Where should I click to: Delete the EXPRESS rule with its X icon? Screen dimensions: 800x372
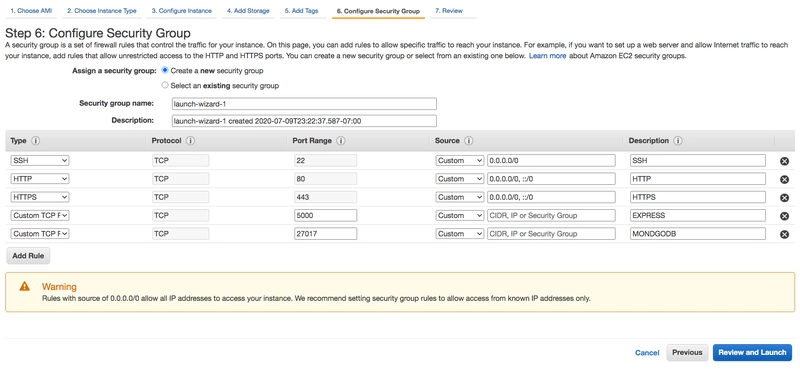pos(784,216)
